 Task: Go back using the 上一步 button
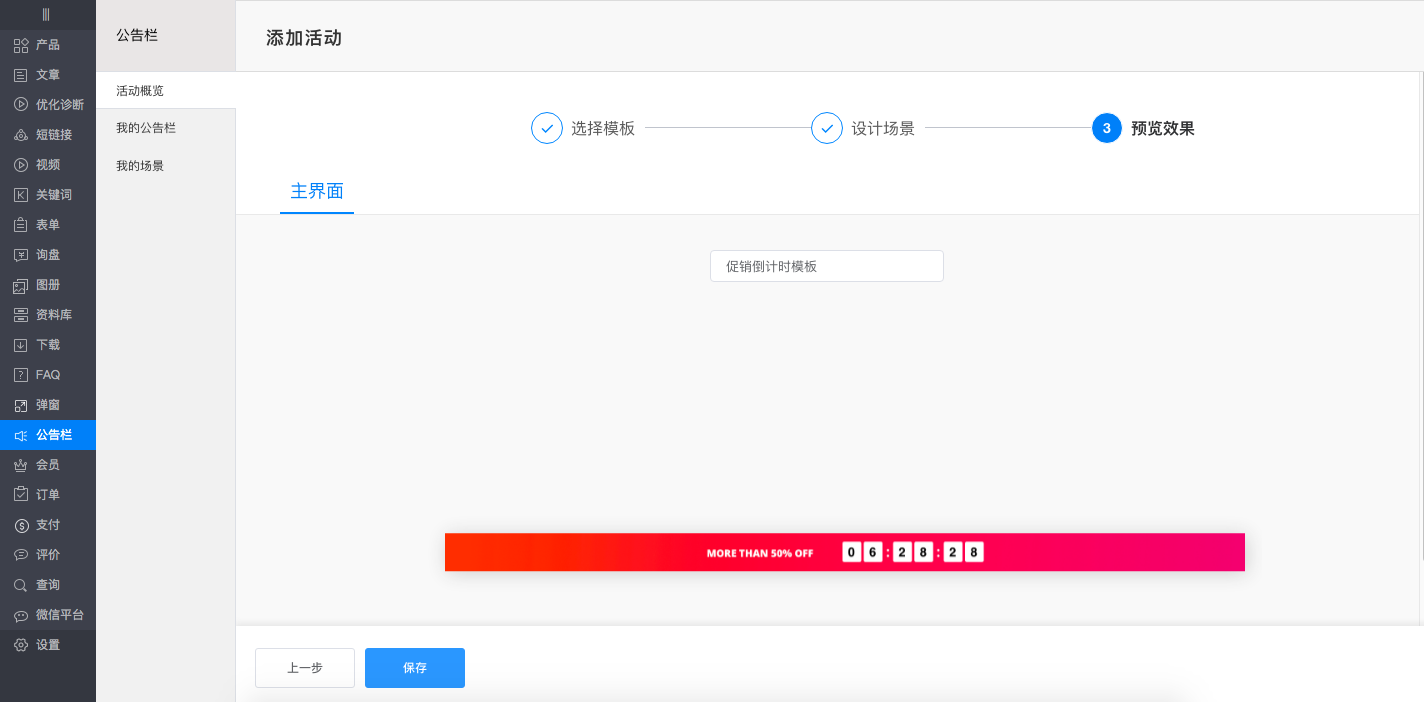[x=304, y=667]
